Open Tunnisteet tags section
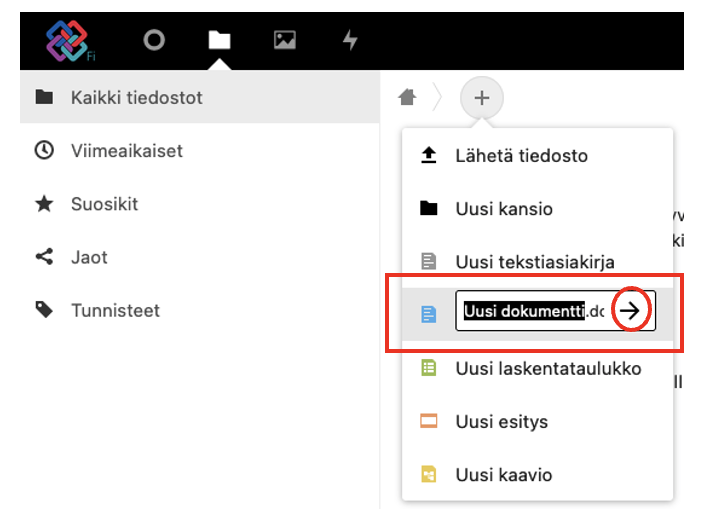 115,311
